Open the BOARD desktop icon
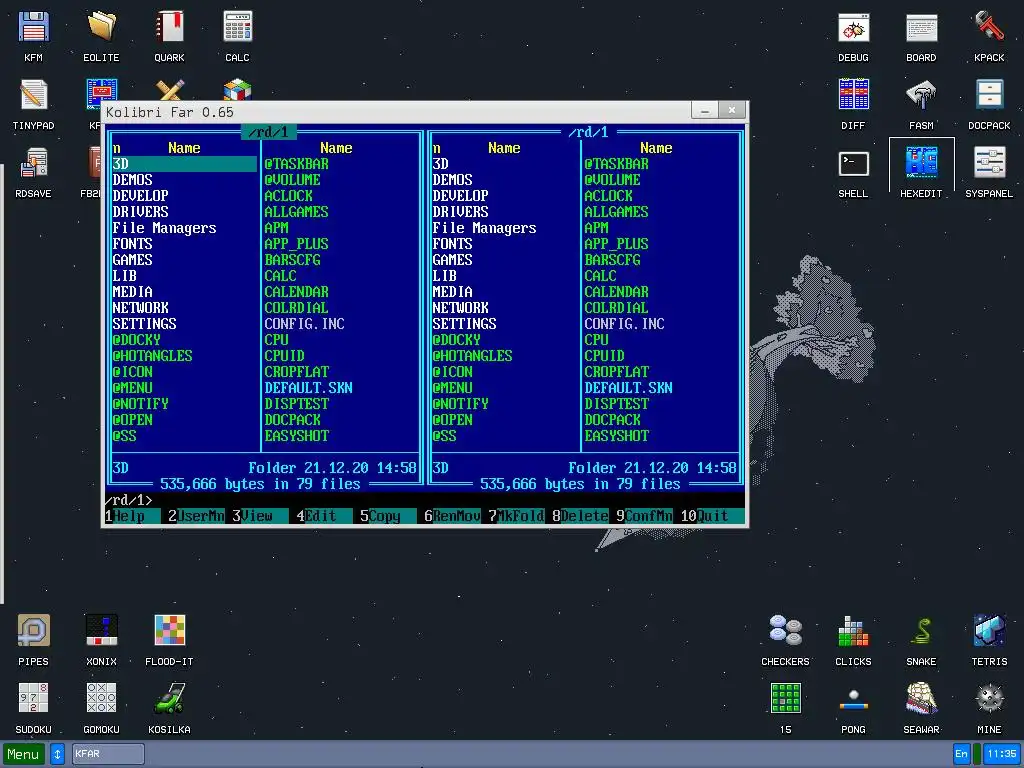This screenshot has height=768, width=1024. pyautogui.click(x=921, y=36)
